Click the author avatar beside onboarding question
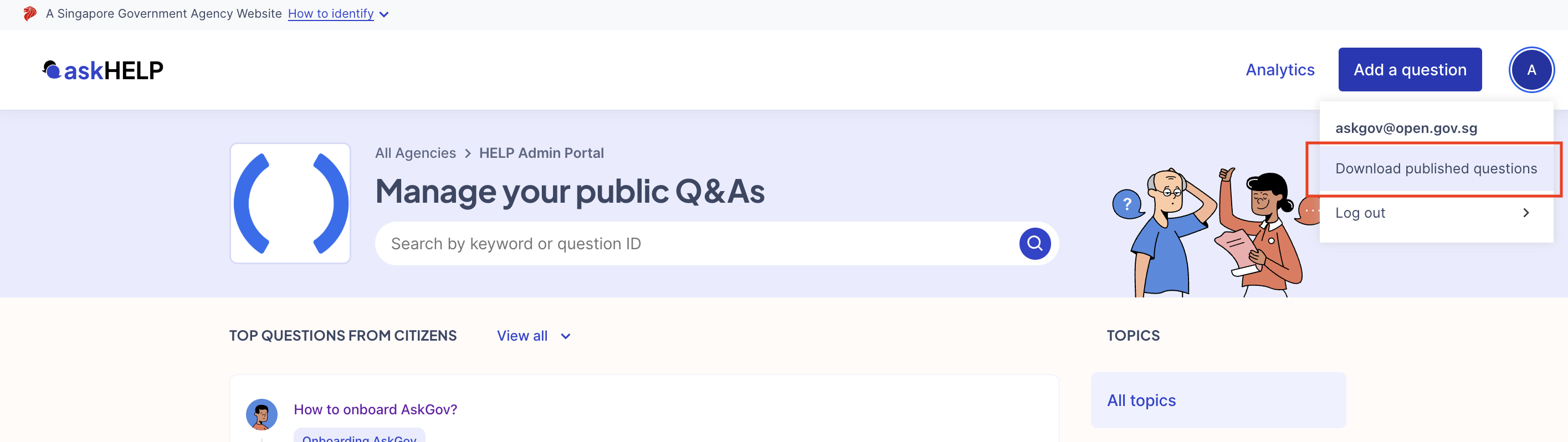Screen dimensions: 1568x442 (x=261, y=414)
